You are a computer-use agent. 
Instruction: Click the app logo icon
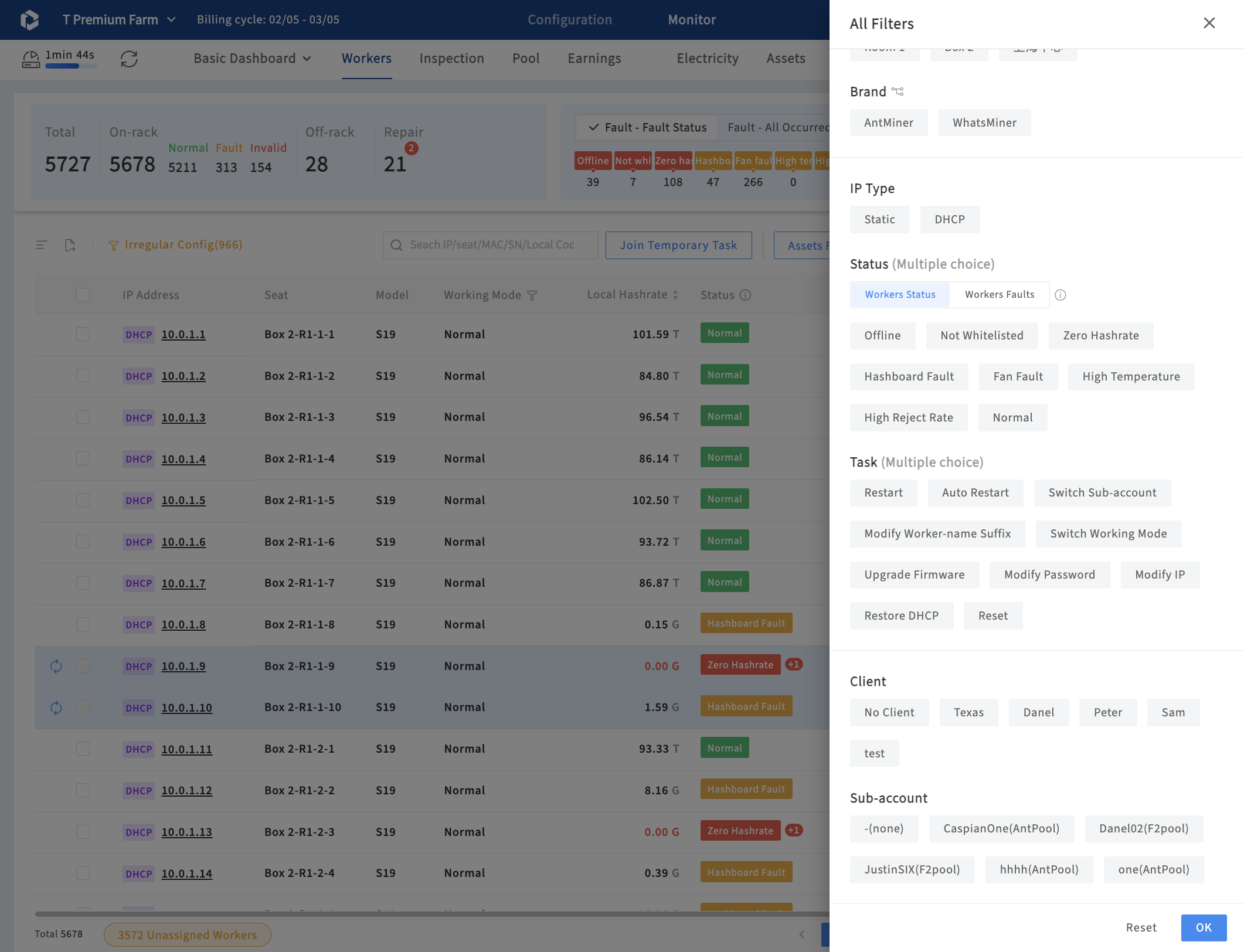[29, 19]
